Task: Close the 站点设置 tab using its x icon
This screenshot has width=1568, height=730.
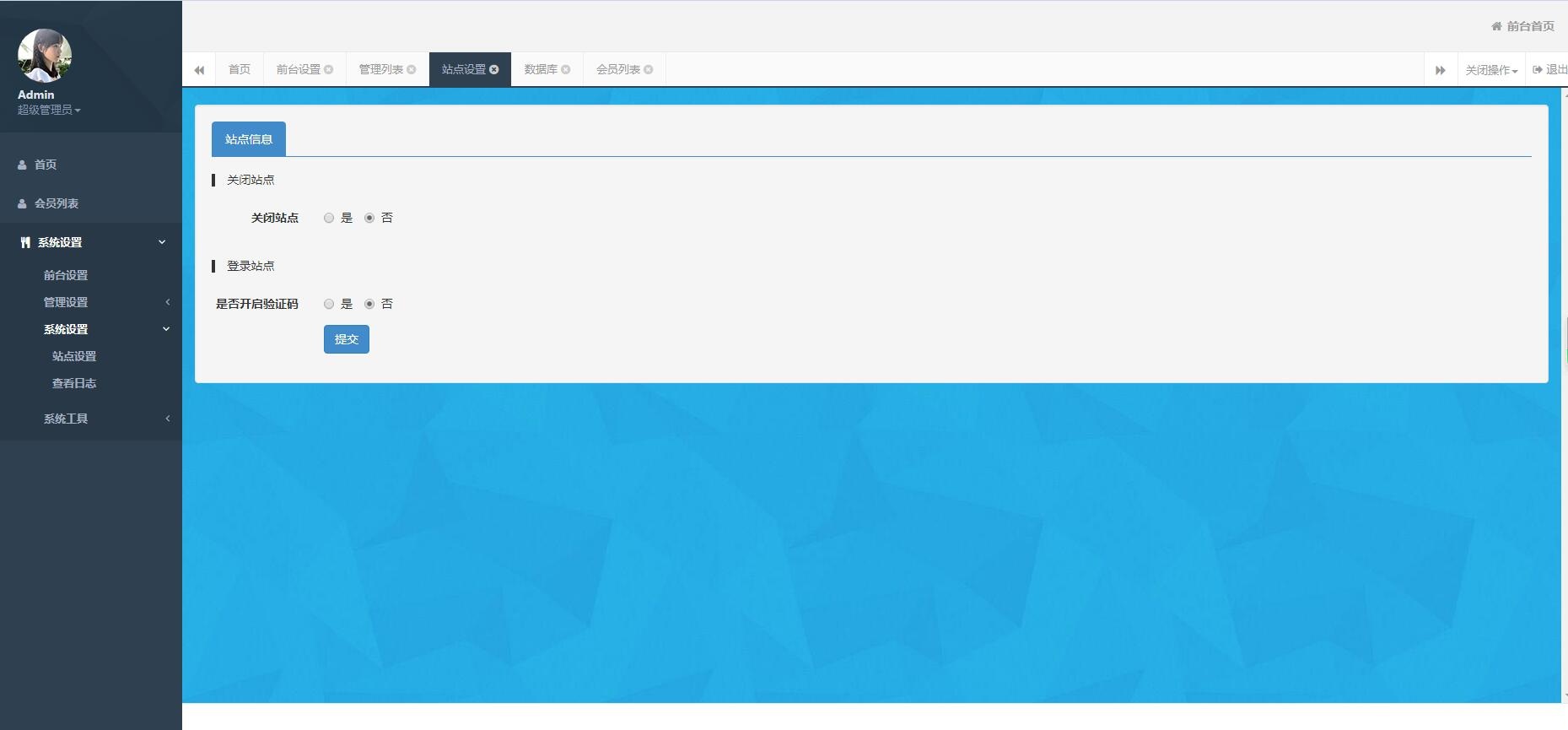Action: [x=494, y=70]
